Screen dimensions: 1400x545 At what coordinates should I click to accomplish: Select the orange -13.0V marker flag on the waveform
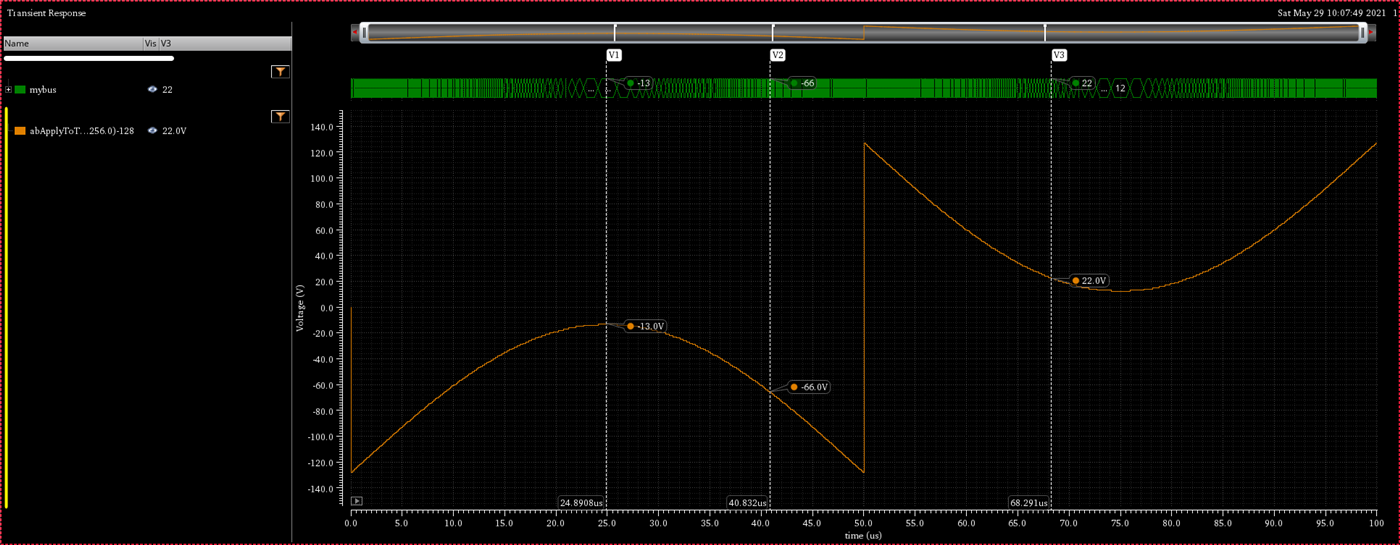646,327
